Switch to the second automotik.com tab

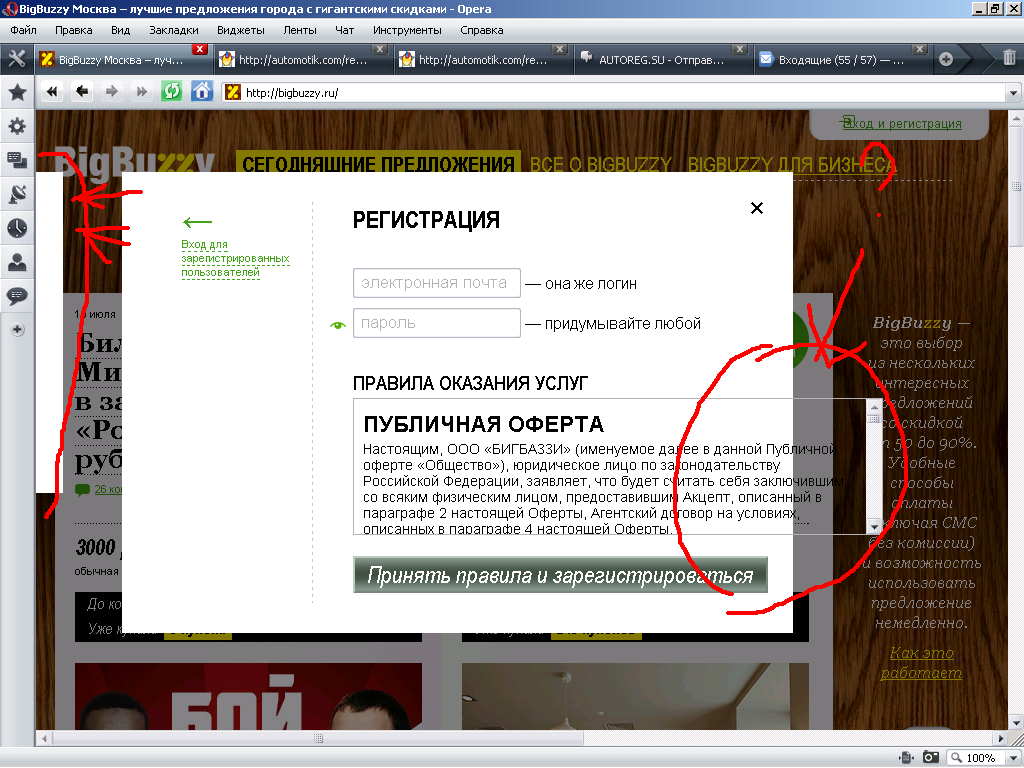pyautogui.click(x=482, y=60)
